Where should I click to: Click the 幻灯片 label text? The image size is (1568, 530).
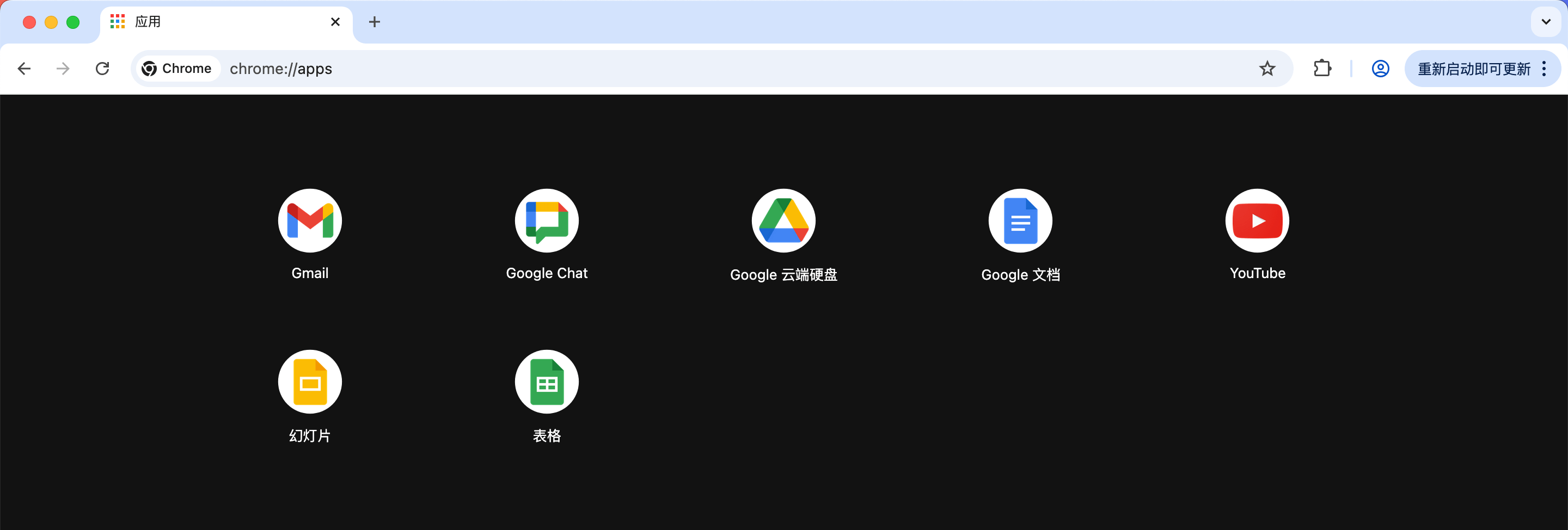click(x=310, y=436)
